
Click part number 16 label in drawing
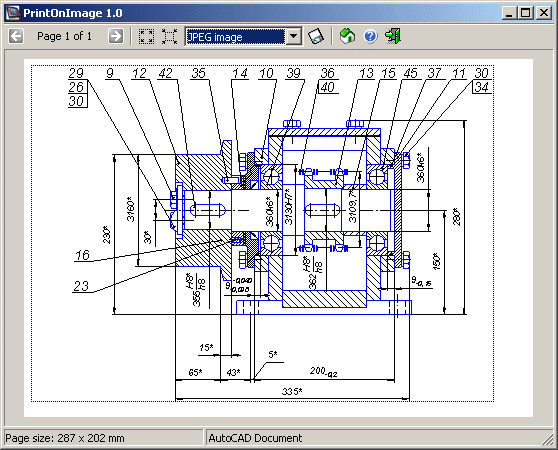click(82, 255)
